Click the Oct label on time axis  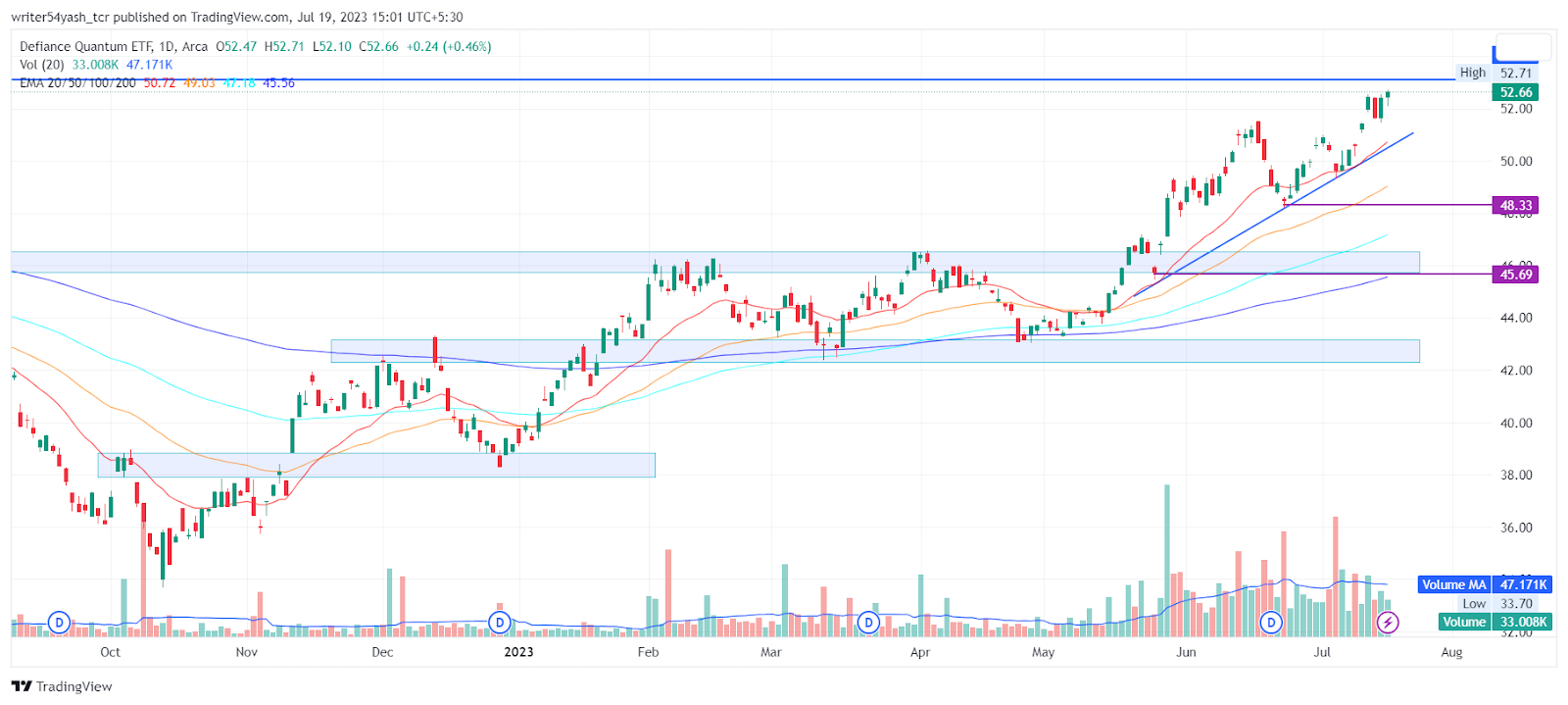click(x=111, y=652)
